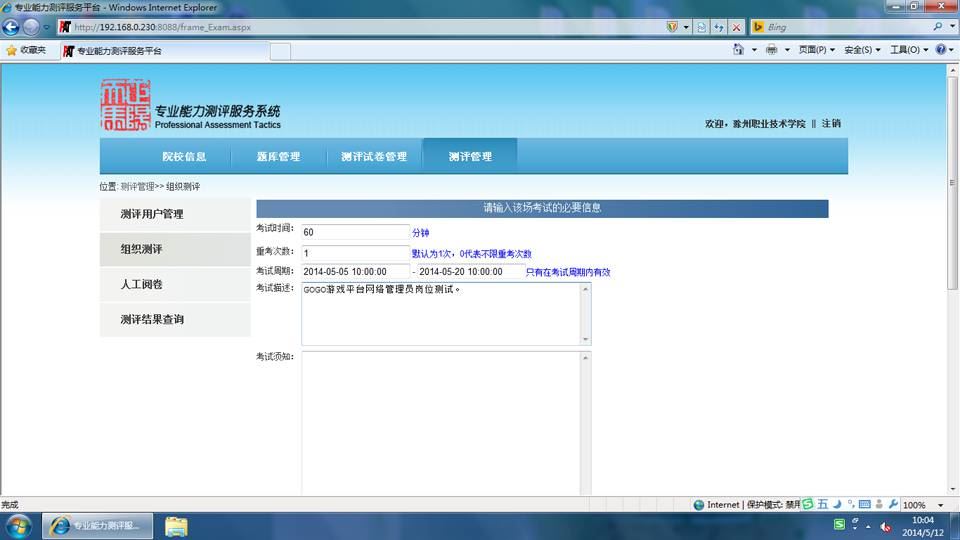Click inside the empty 考试须知 text area
The width and height of the screenshot is (960, 540).
point(441,424)
